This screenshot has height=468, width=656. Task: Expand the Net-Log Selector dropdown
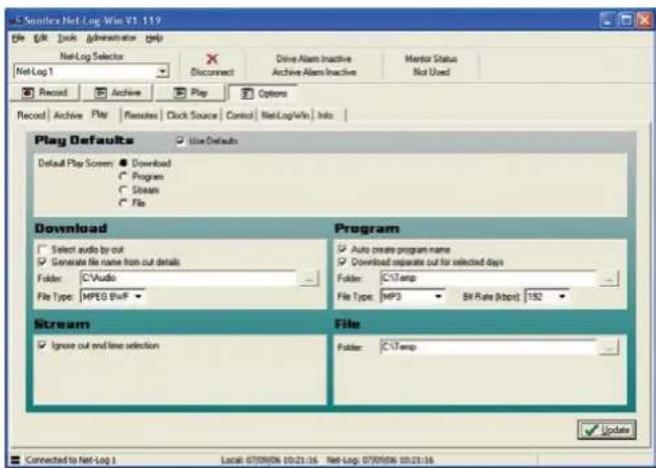coord(162,72)
